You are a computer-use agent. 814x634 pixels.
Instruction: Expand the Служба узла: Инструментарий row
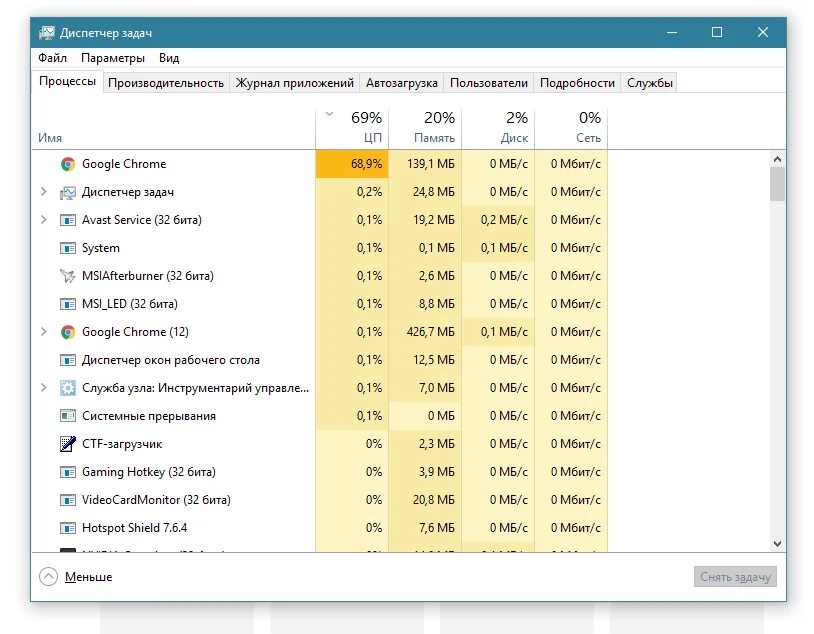point(44,387)
